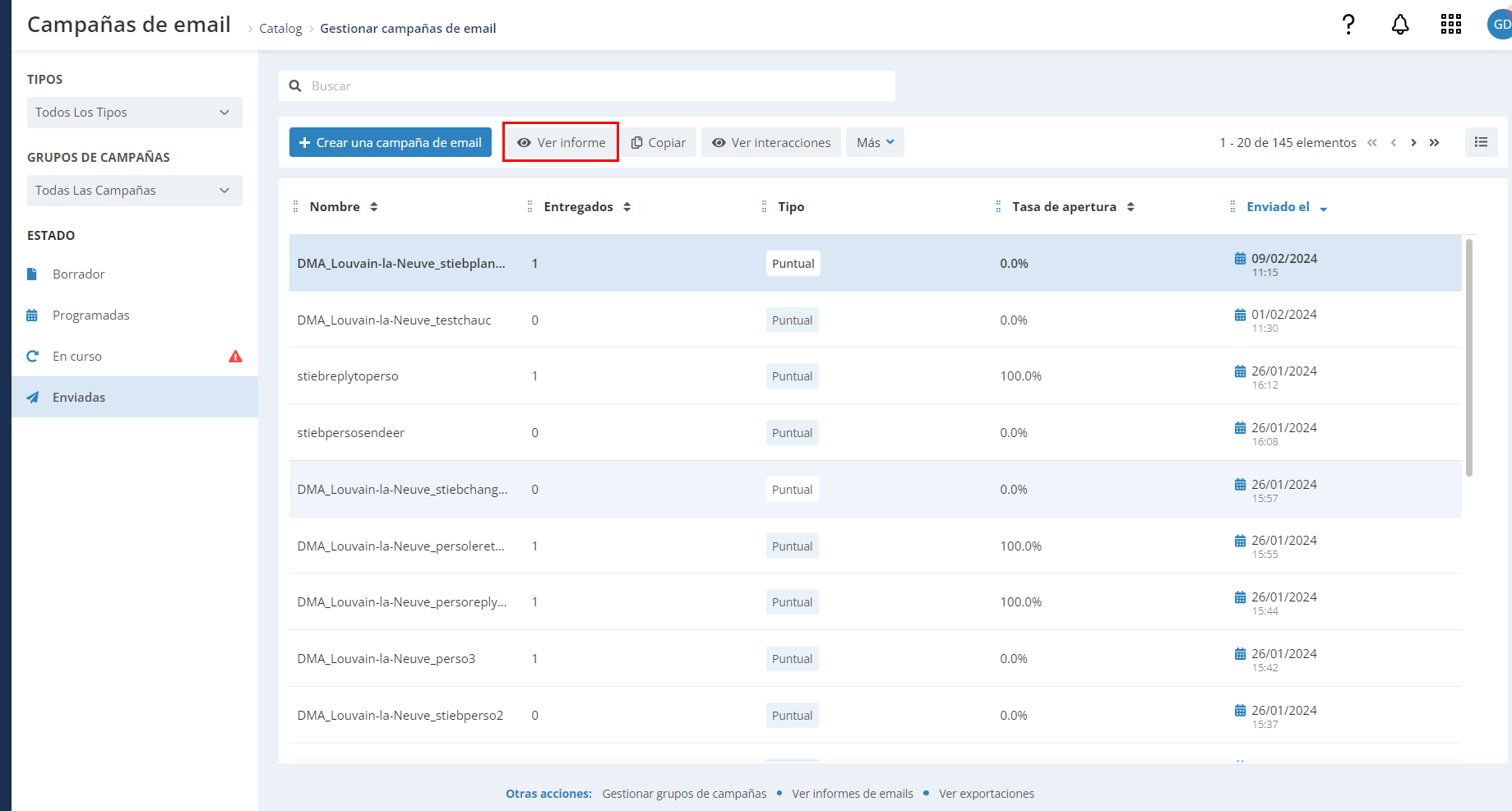Focus the Buscar search field
The height and width of the screenshot is (811, 1512).
pyautogui.click(x=587, y=85)
